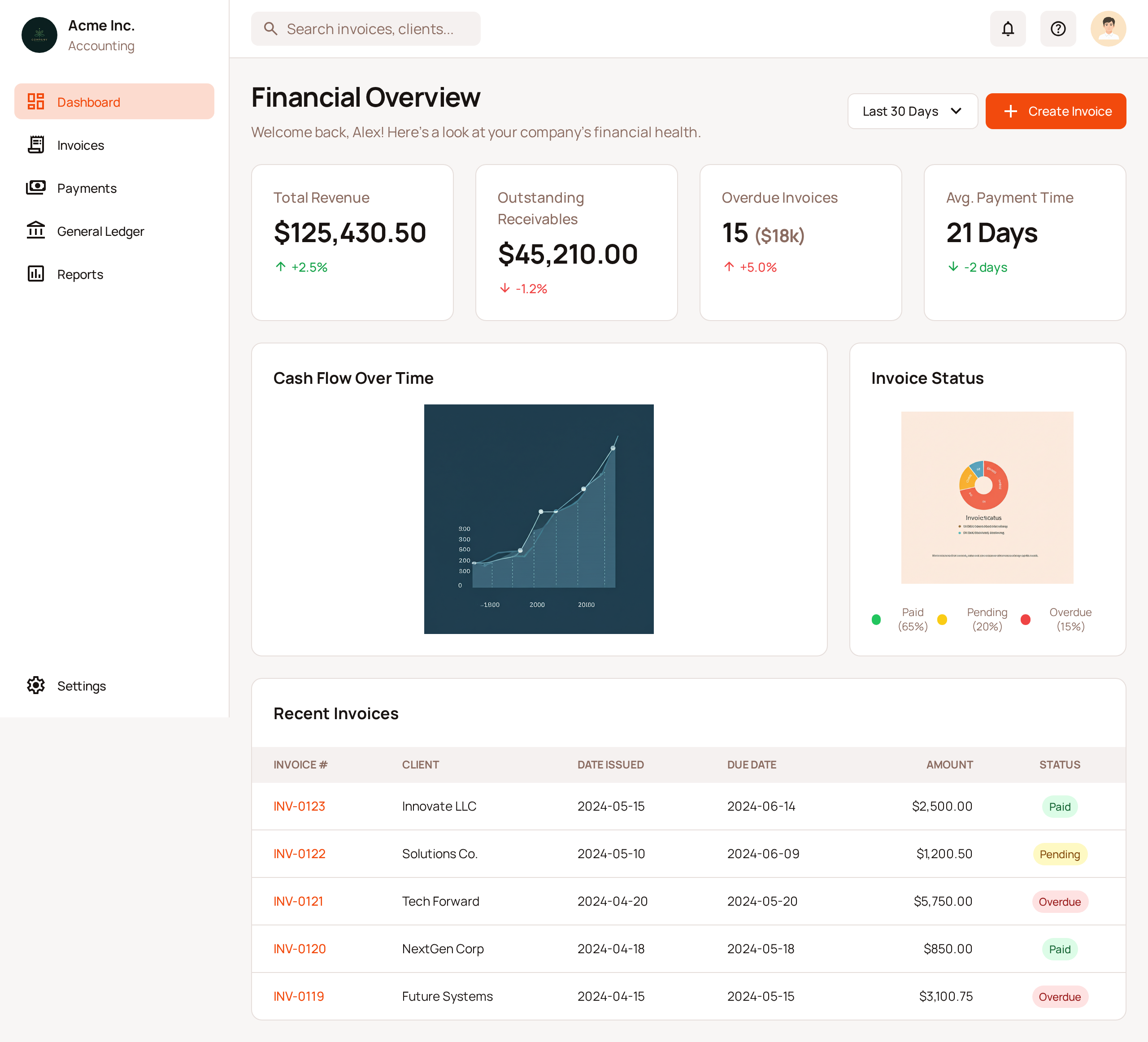This screenshot has height=1042, width=1148.
Task: Open the help question-mark icon
Action: [1058, 28]
